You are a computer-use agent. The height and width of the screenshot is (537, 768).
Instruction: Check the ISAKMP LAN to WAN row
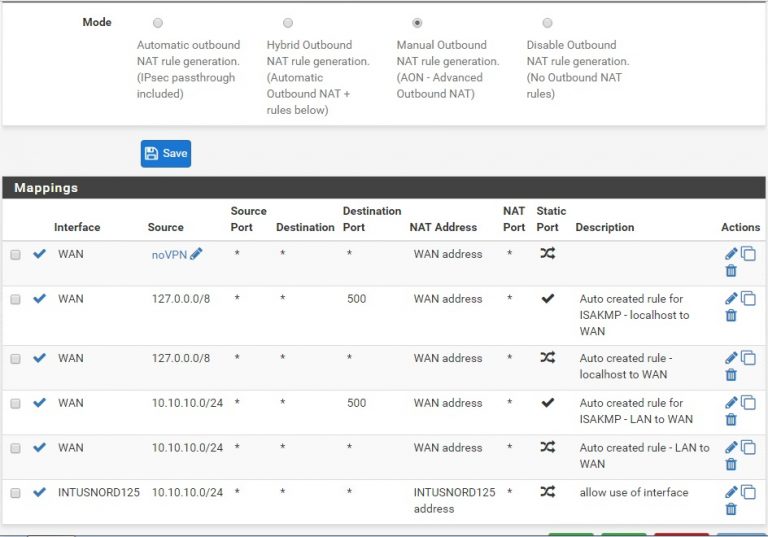click(15, 404)
